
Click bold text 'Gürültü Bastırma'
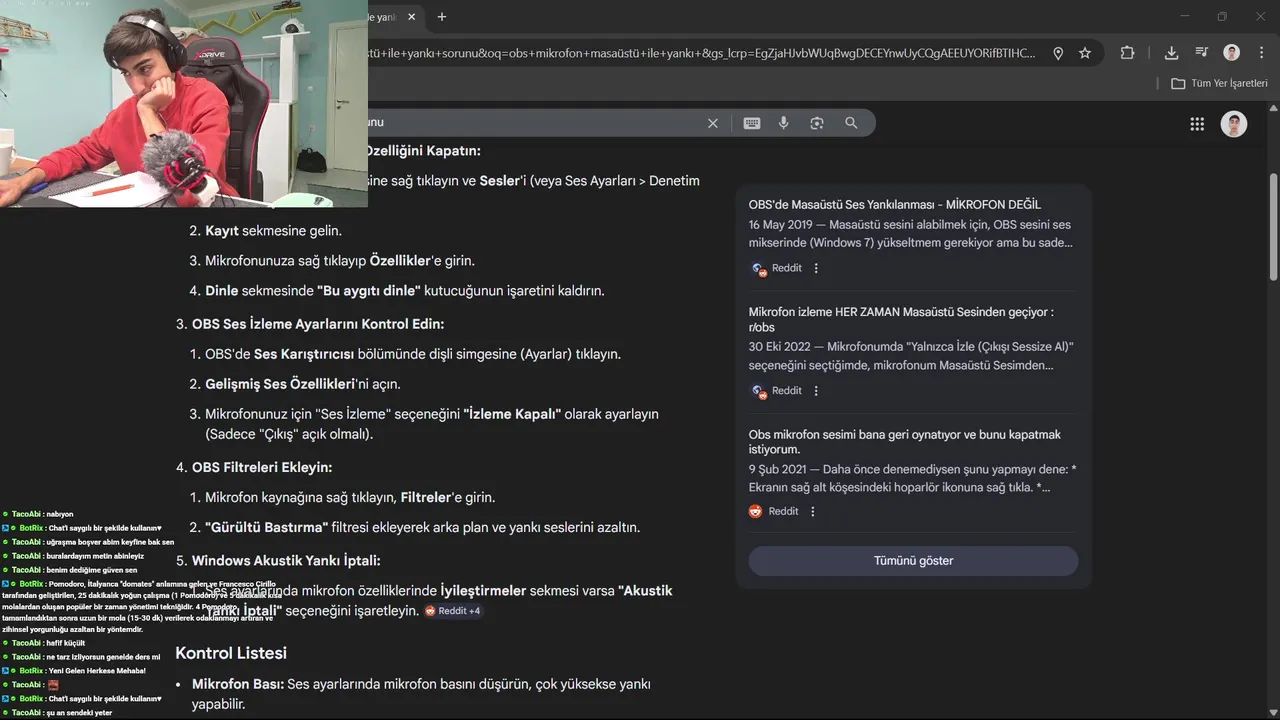coord(266,527)
